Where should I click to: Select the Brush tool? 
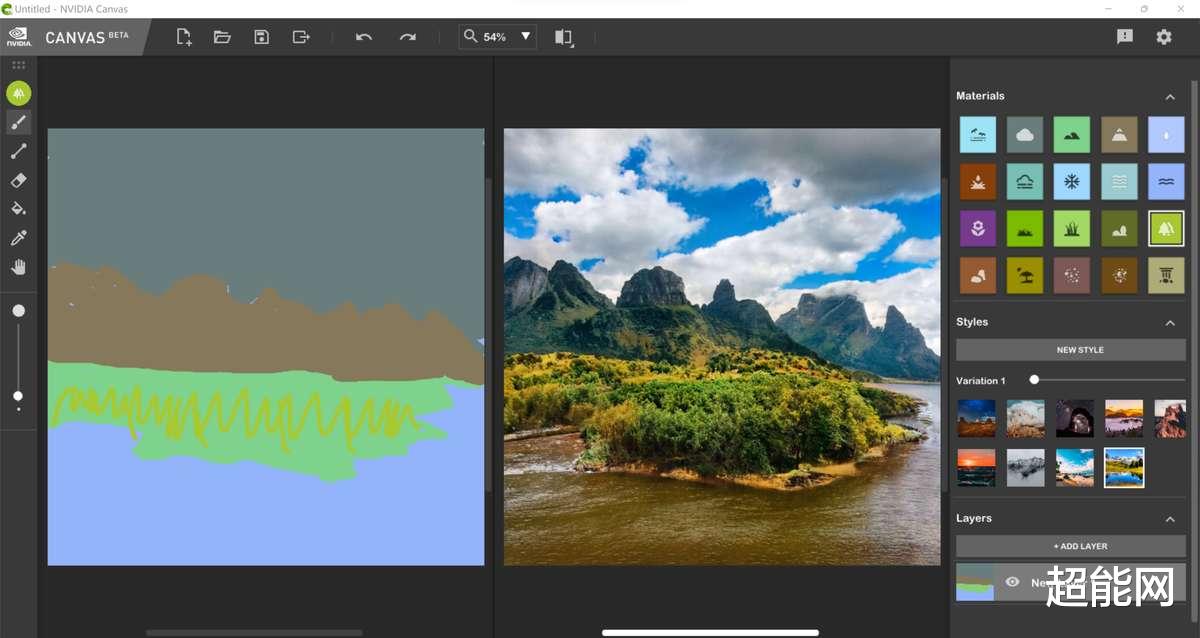pyautogui.click(x=18, y=122)
